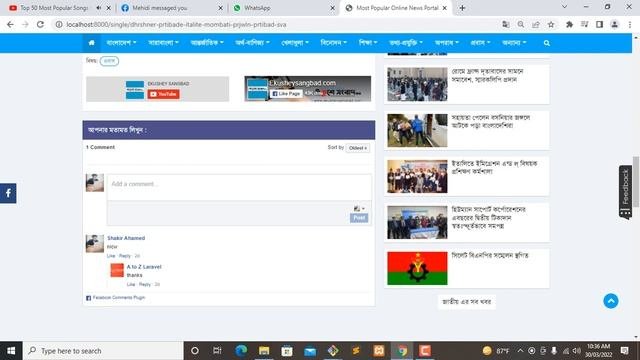The image size is (640, 360).
Task: Open the Chrome profile avatar
Action: click(614, 24)
